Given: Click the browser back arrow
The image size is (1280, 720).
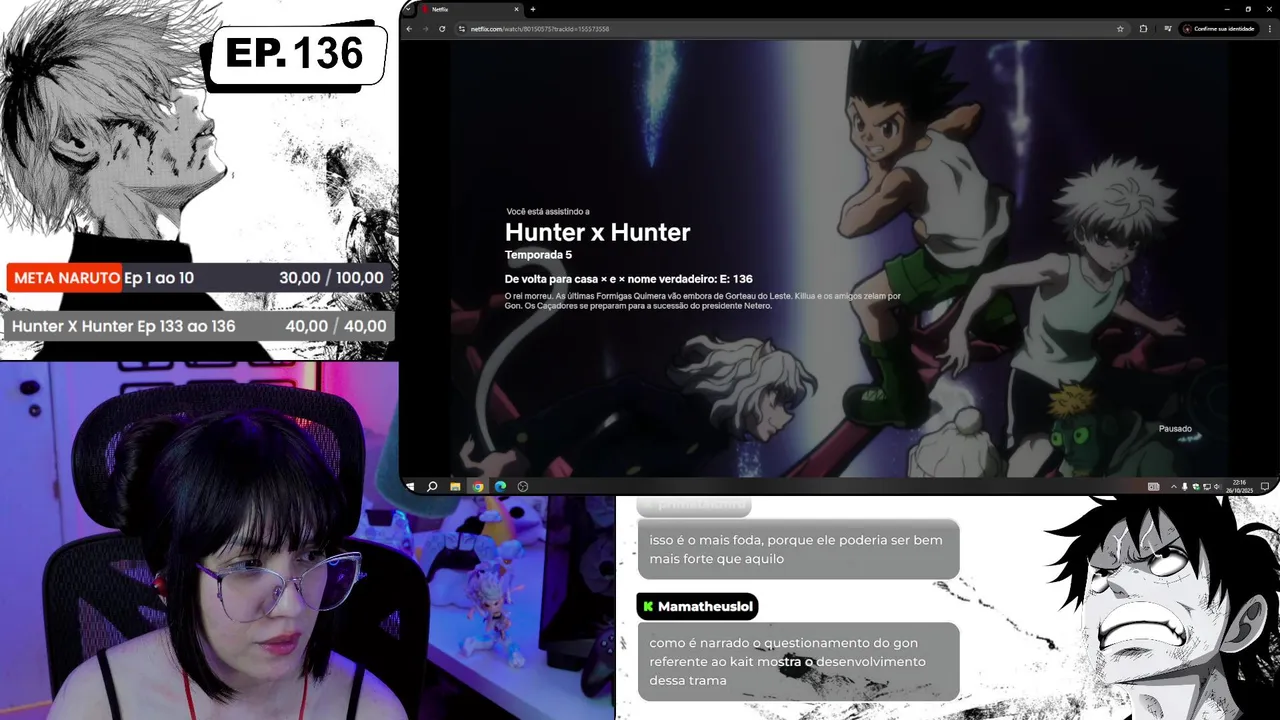Looking at the screenshot, I should (x=409, y=29).
